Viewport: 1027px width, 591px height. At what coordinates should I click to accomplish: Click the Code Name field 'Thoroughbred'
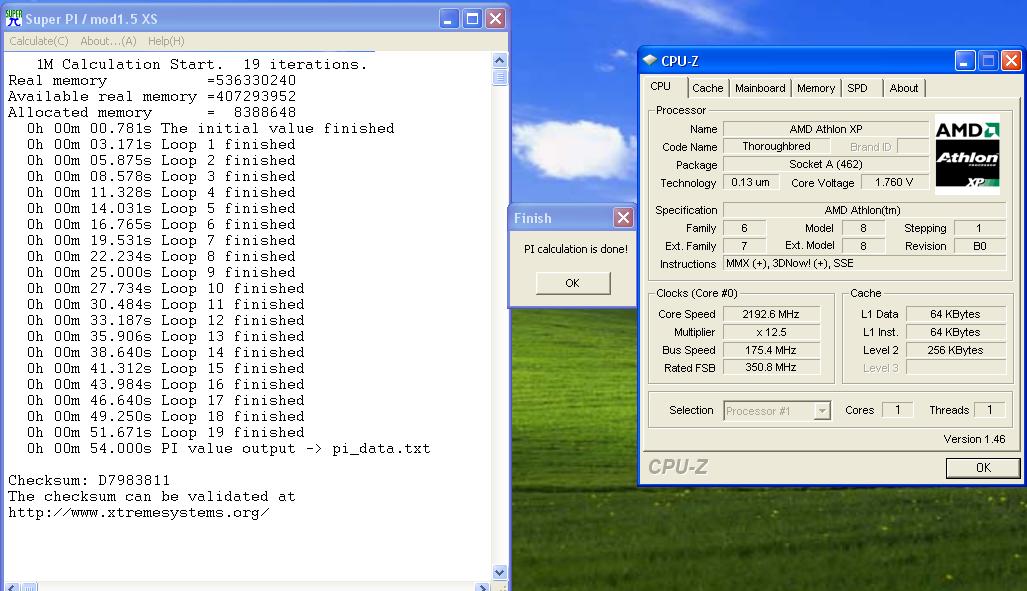click(776, 146)
